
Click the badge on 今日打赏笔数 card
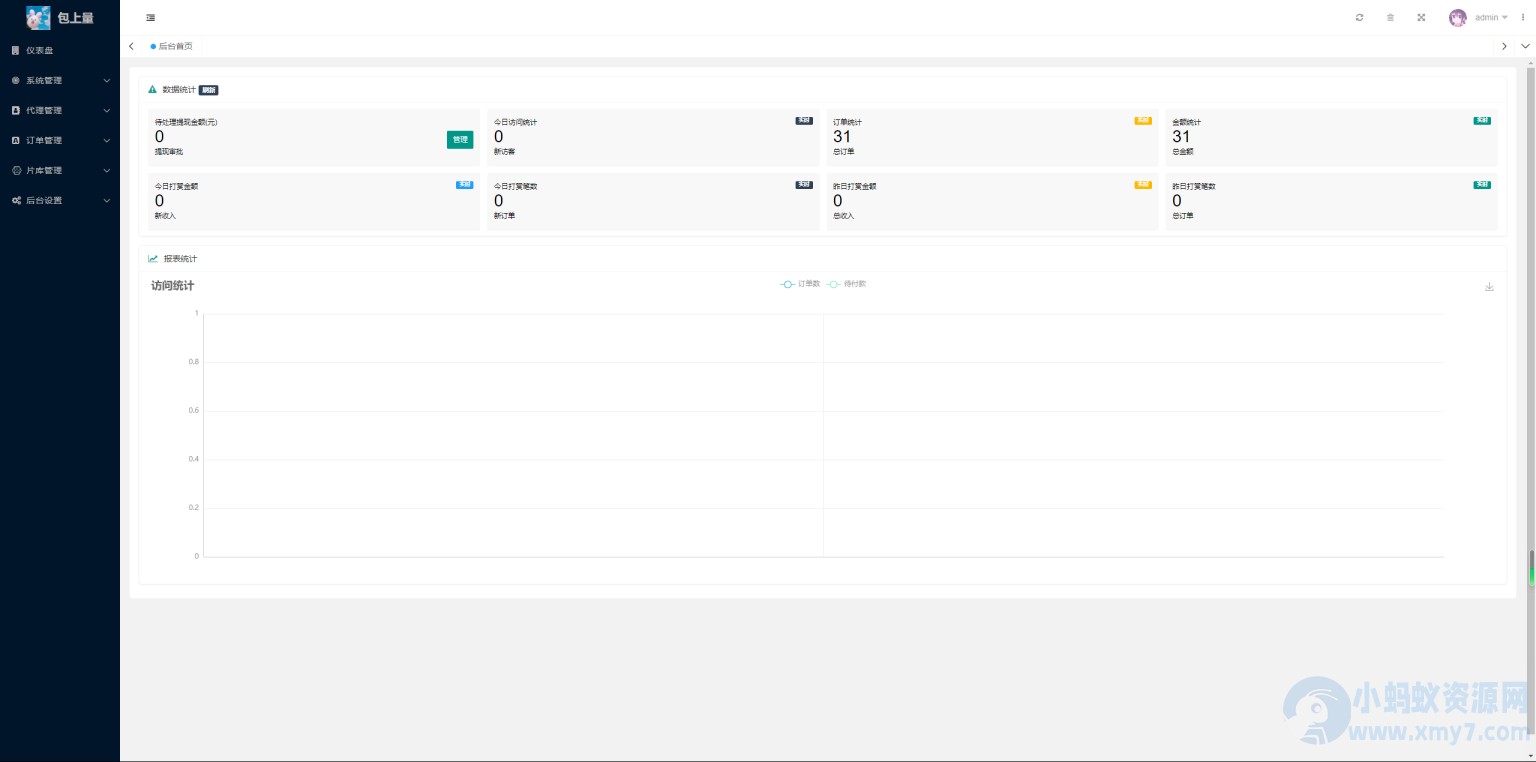pos(804,184)
